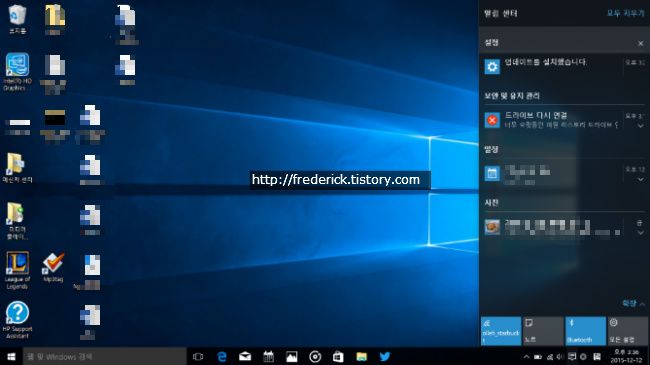Click the network icon in system tray

[550, 357]
